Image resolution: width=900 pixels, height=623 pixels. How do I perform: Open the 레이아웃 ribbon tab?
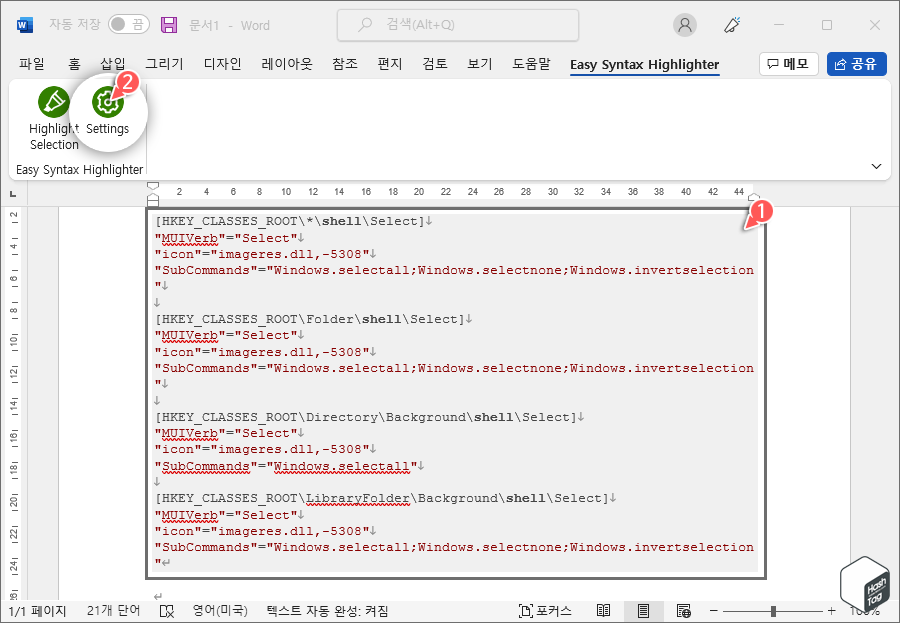coord(287,64)
